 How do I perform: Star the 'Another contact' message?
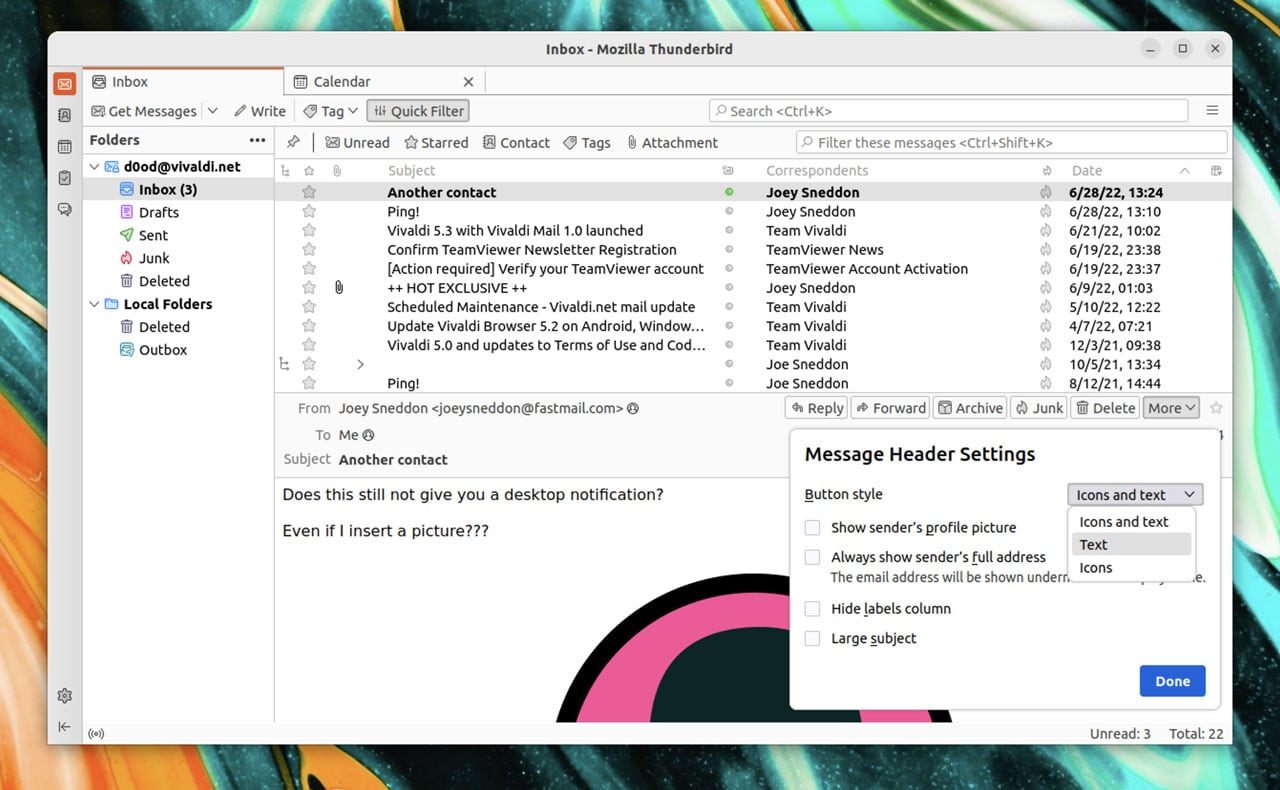point(309,192)
